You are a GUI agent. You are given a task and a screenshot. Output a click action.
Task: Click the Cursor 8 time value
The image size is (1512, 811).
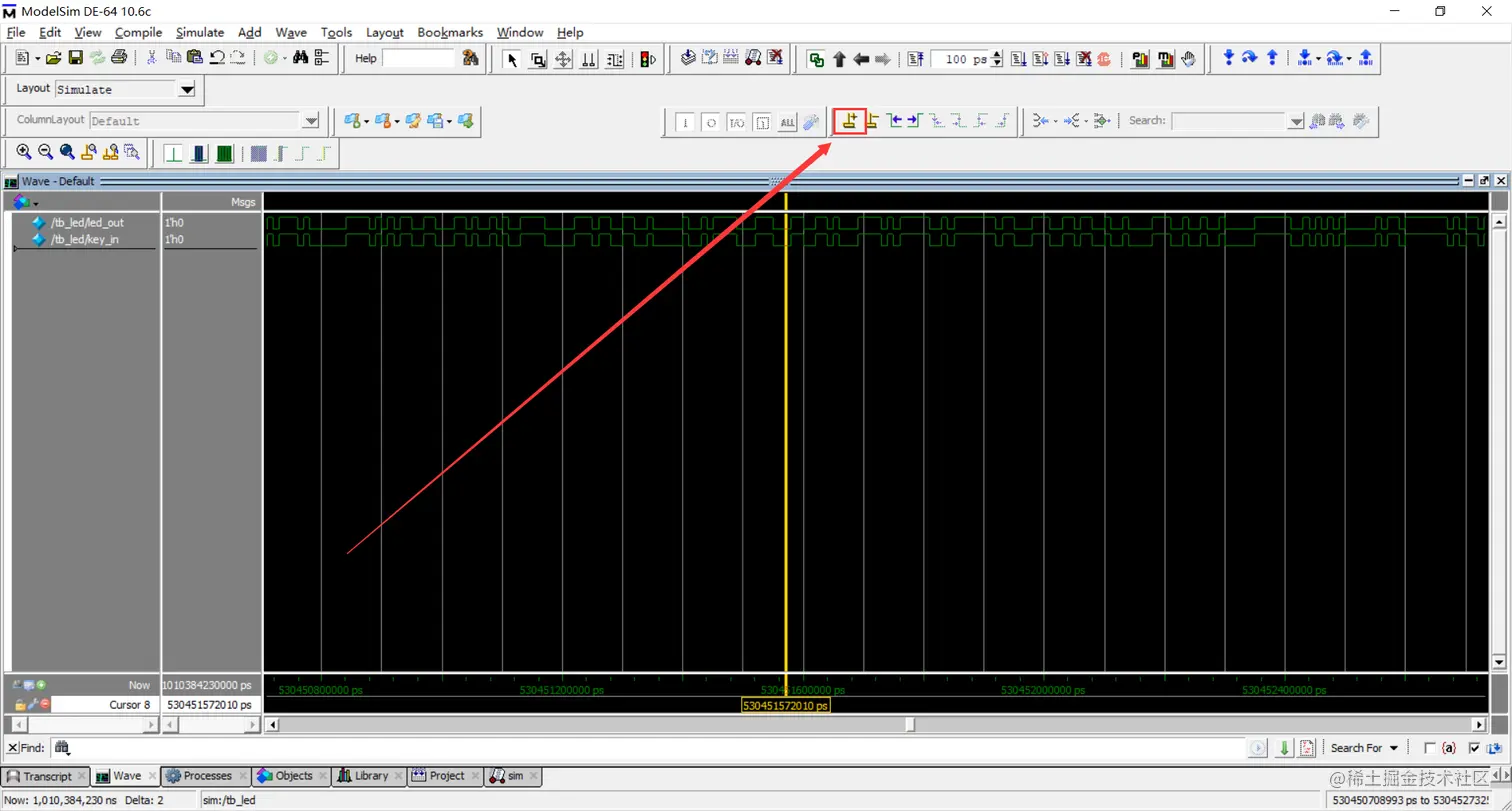(x=211, y=705)
